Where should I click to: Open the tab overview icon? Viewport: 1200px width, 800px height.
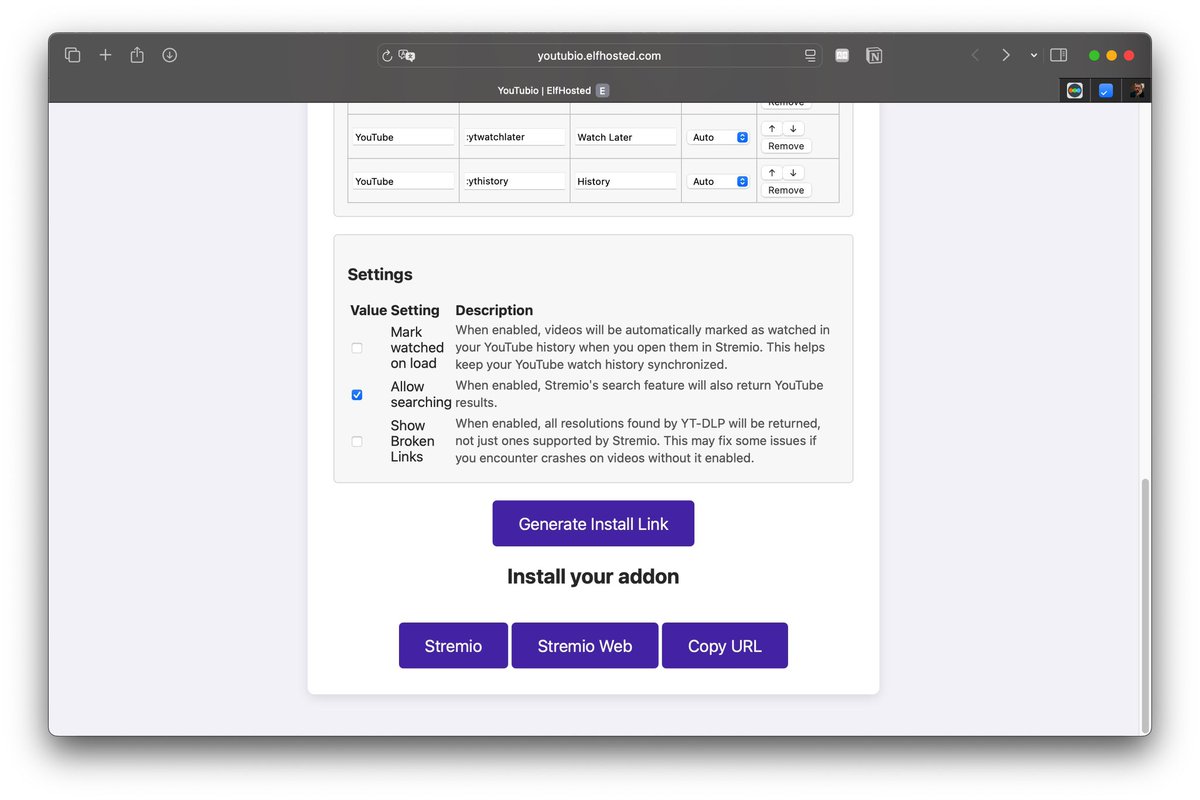click(x=72, y=55)
